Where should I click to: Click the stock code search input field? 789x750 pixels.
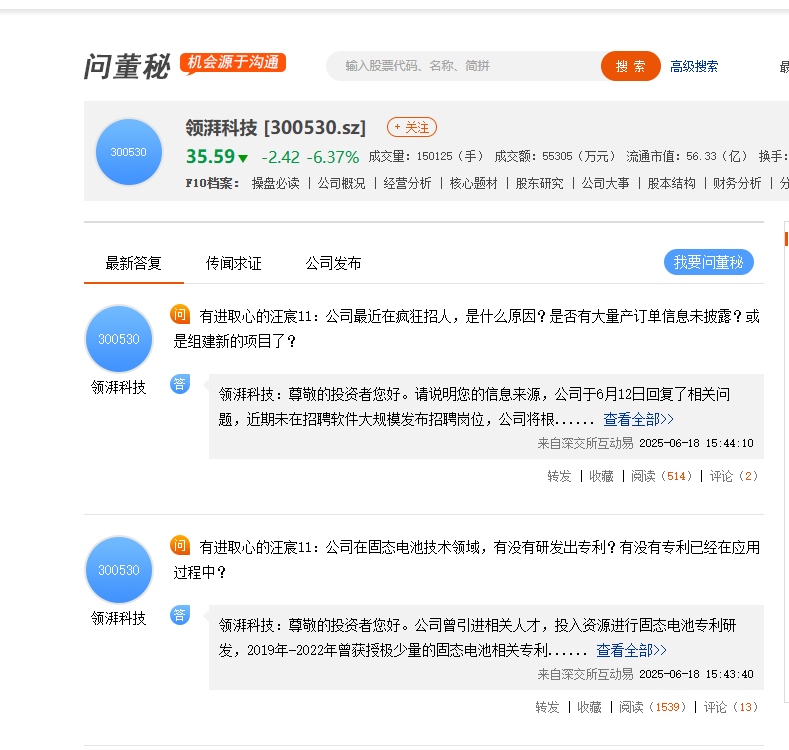[x=463, y=66]
